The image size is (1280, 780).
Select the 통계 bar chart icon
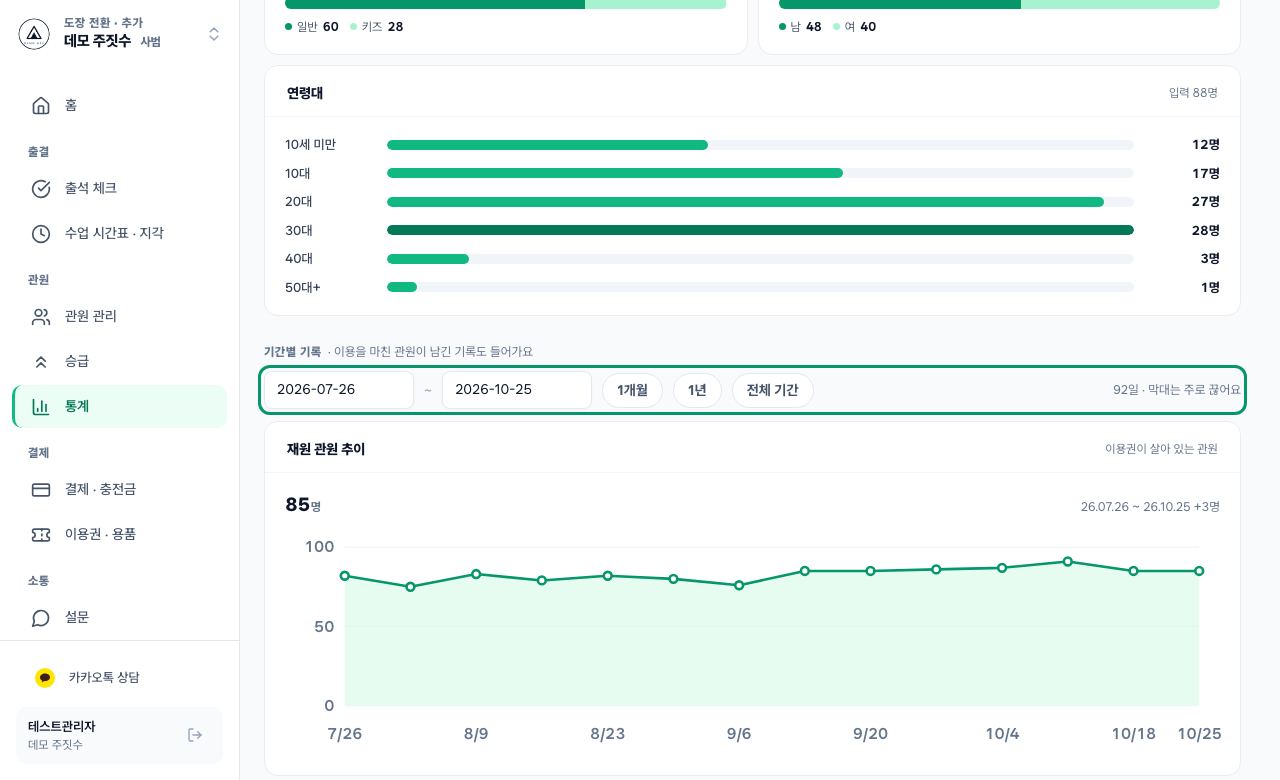41,407
